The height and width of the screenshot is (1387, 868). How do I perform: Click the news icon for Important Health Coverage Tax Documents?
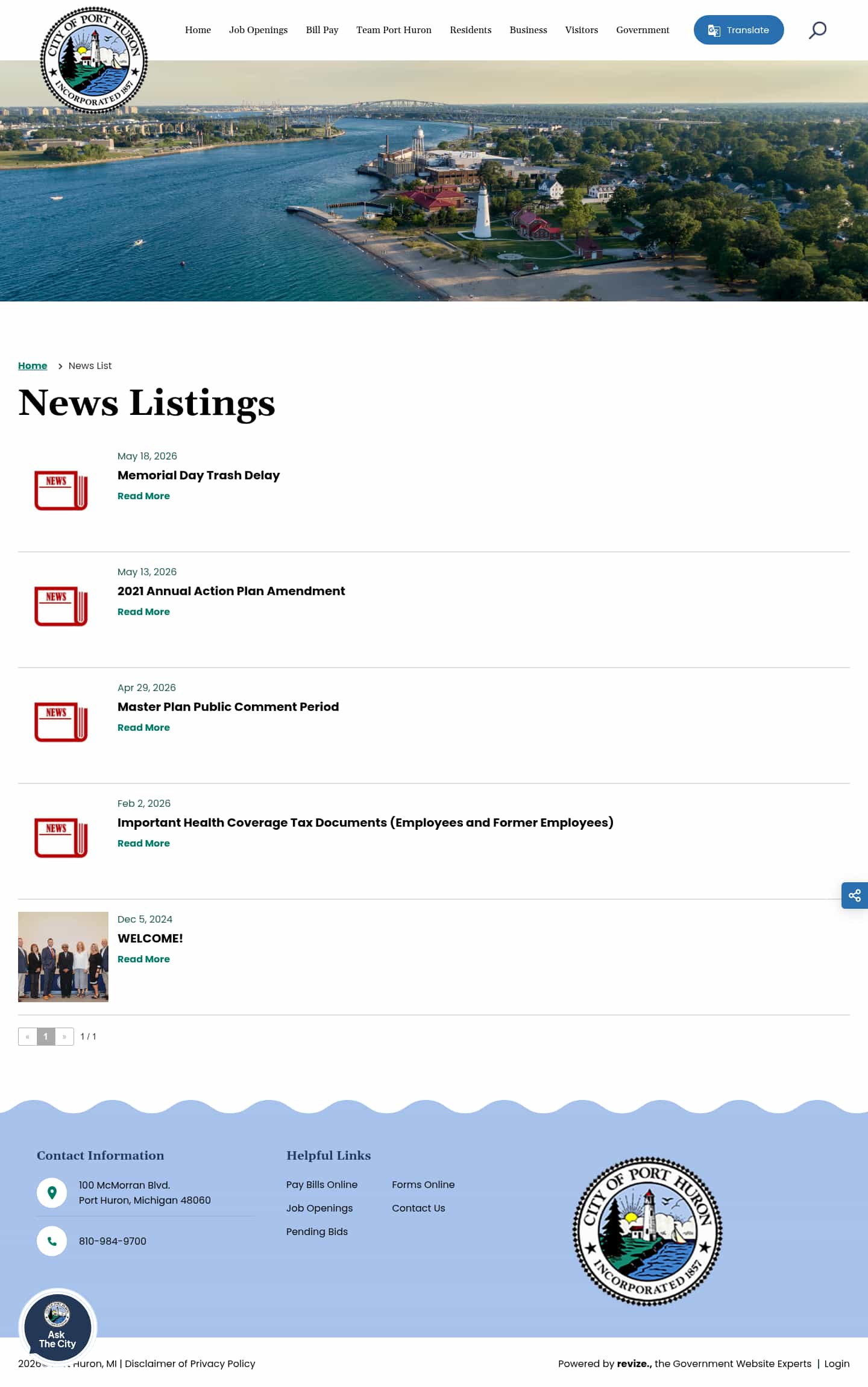click(61, 838)
